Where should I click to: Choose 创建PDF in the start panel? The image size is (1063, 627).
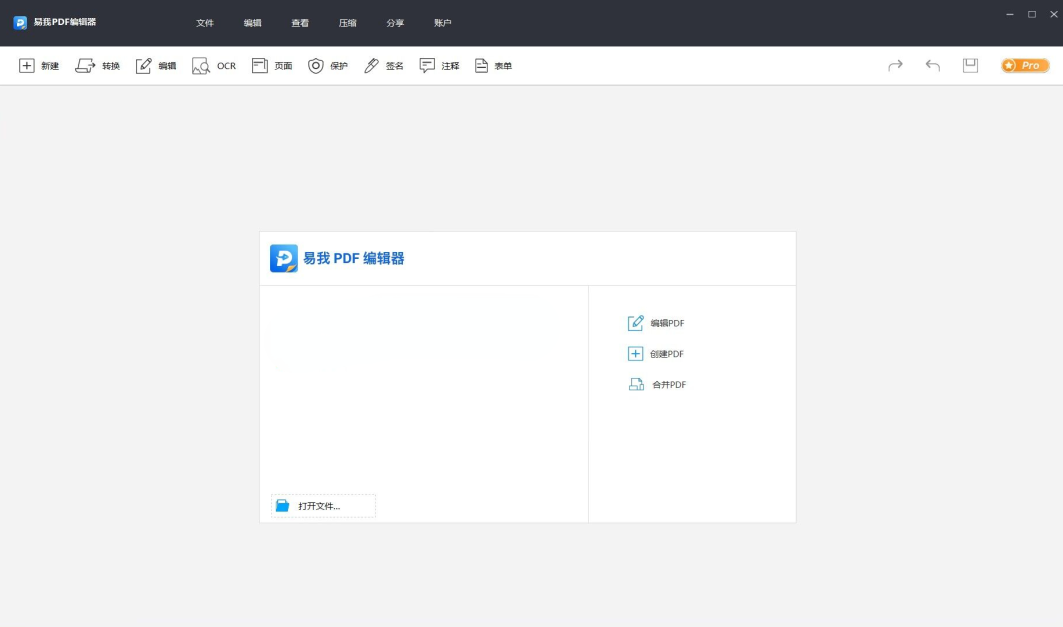[656, 354]
